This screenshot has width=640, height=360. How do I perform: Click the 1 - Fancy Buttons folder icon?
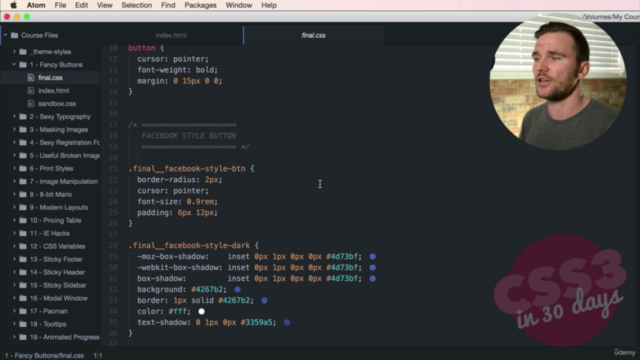coord(23,65)
